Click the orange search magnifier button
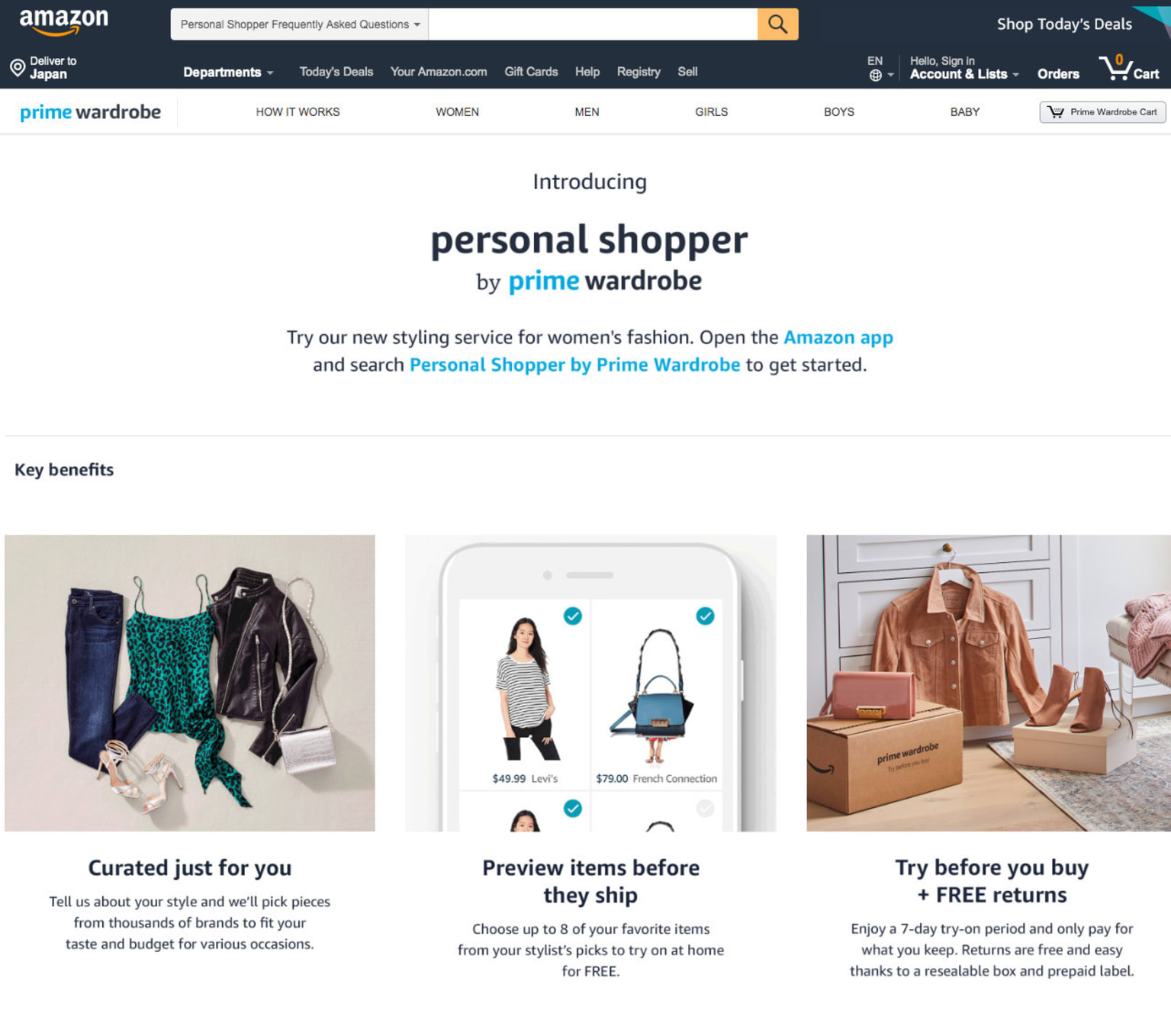This screenshot has width=1171, height=1036. pyautogui.click(x=777, y=24)
